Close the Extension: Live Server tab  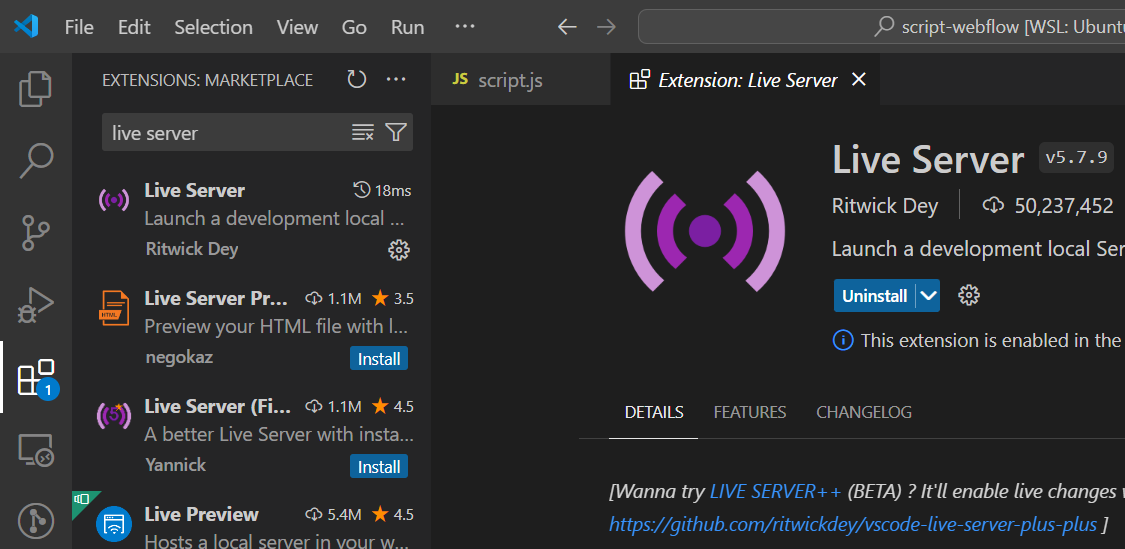[x=858, y=80]
